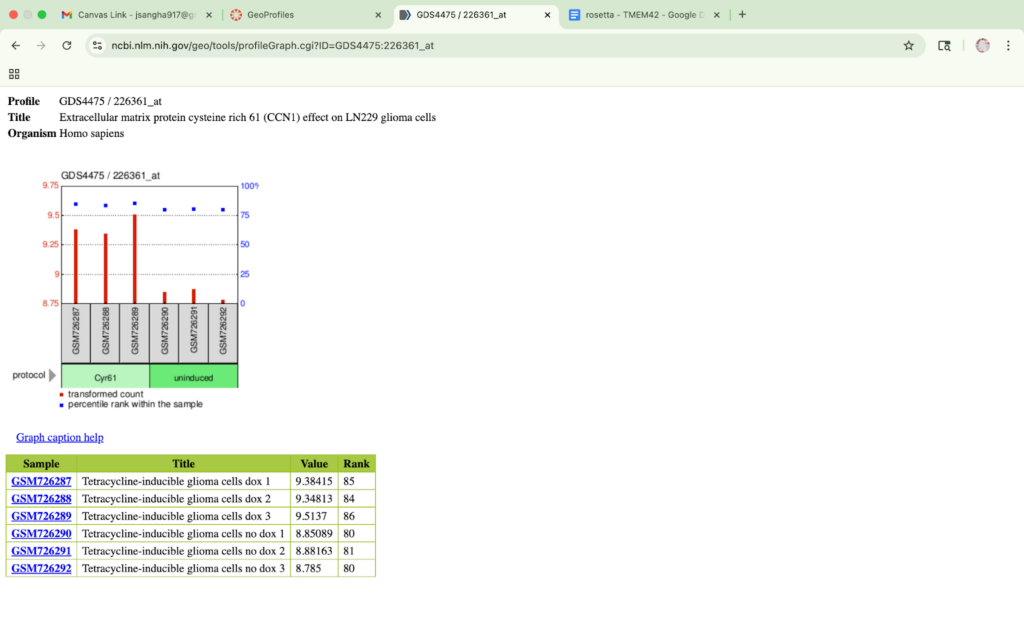Click the Cyr61 protocol color block
The width and height of the screenshot is (1024, 640).
point(105,376)
